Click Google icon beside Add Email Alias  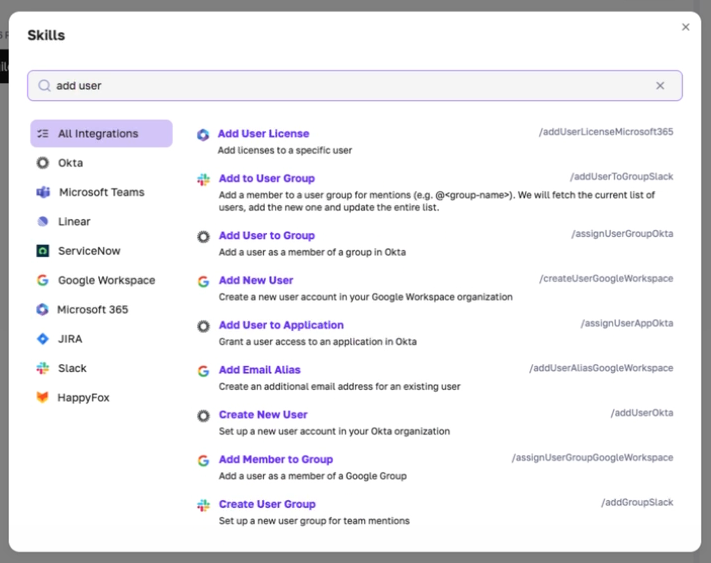click(x=203, y=371)
